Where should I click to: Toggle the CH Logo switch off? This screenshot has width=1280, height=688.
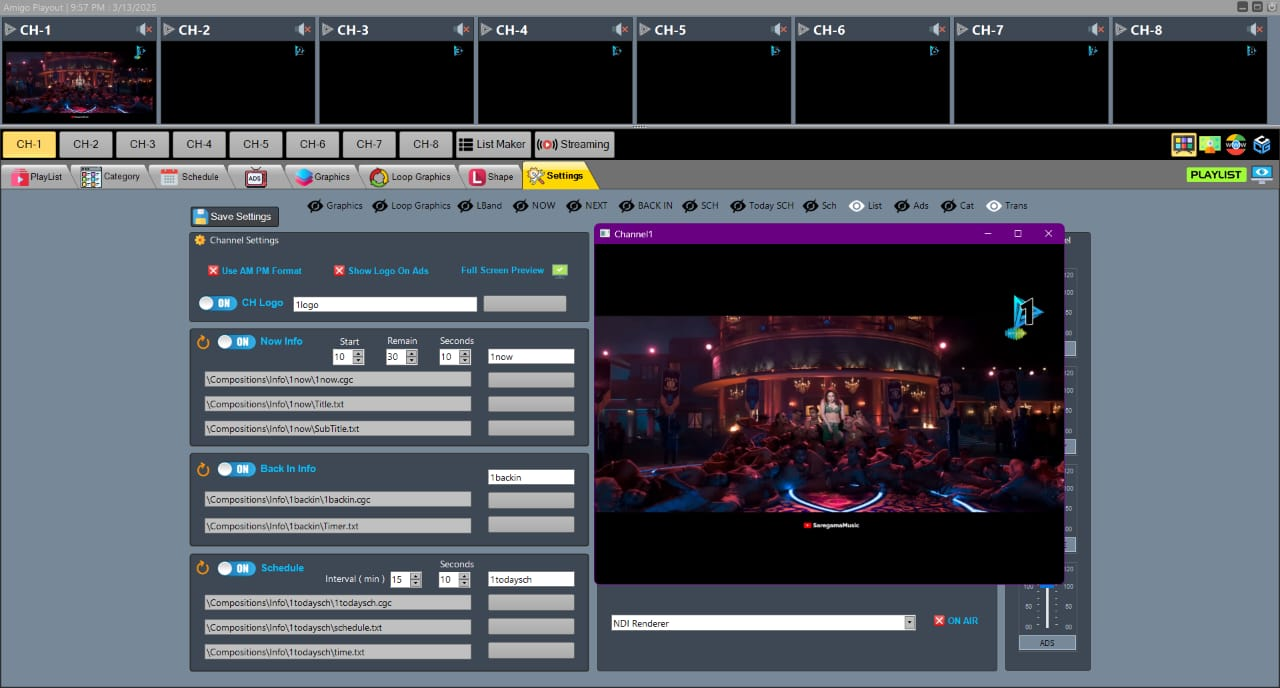pyautogui.click(x=217, y=303)
